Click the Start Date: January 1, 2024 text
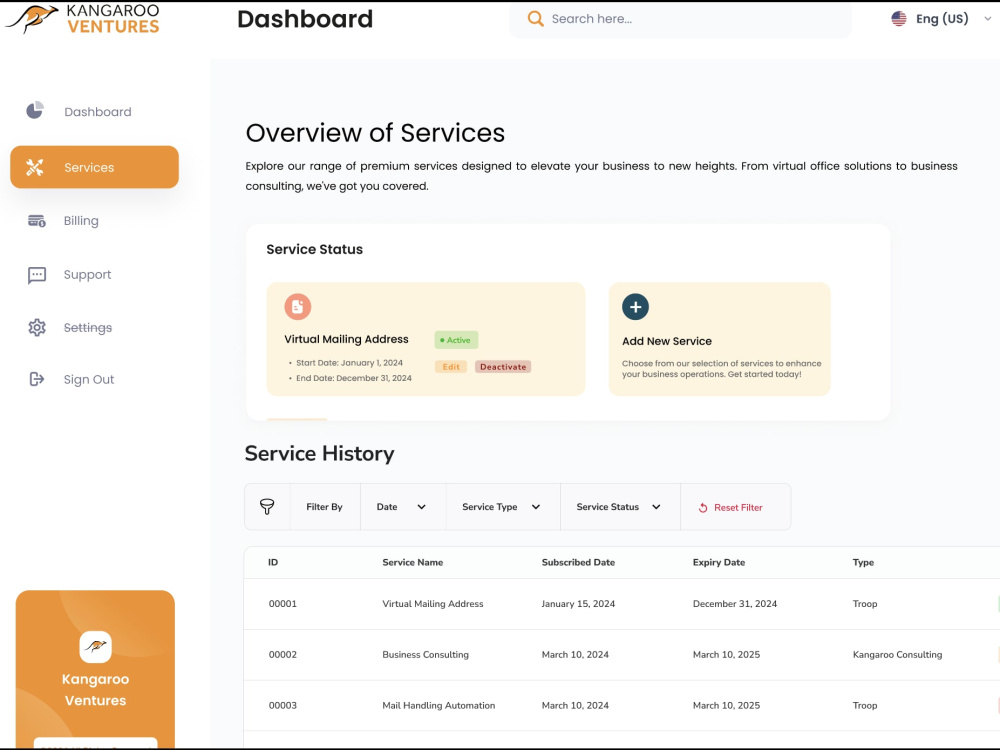This screenshot has width=1000, height=750. [349, 363]
